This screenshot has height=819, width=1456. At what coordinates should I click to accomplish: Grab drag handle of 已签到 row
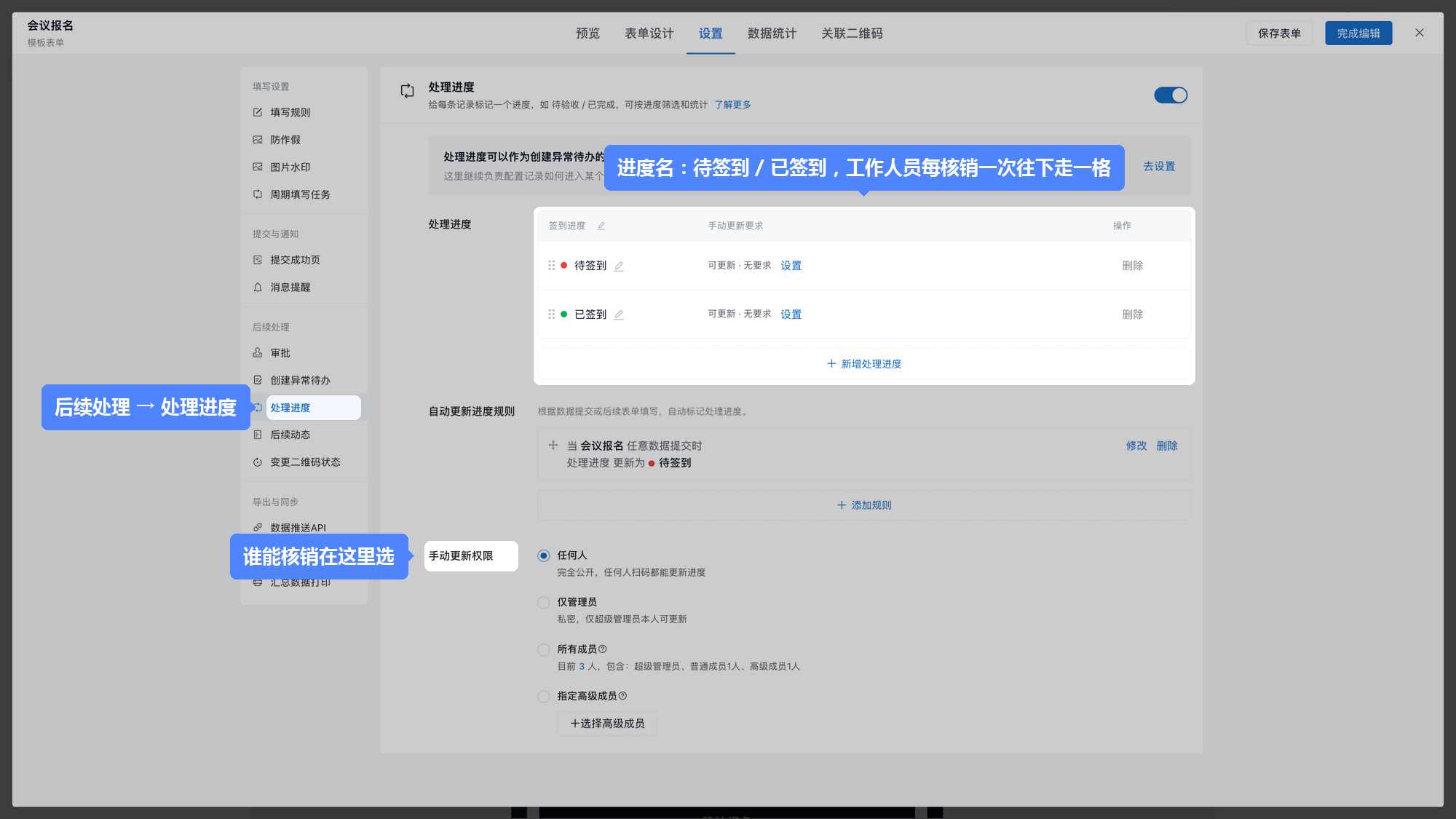click(551, 314)
